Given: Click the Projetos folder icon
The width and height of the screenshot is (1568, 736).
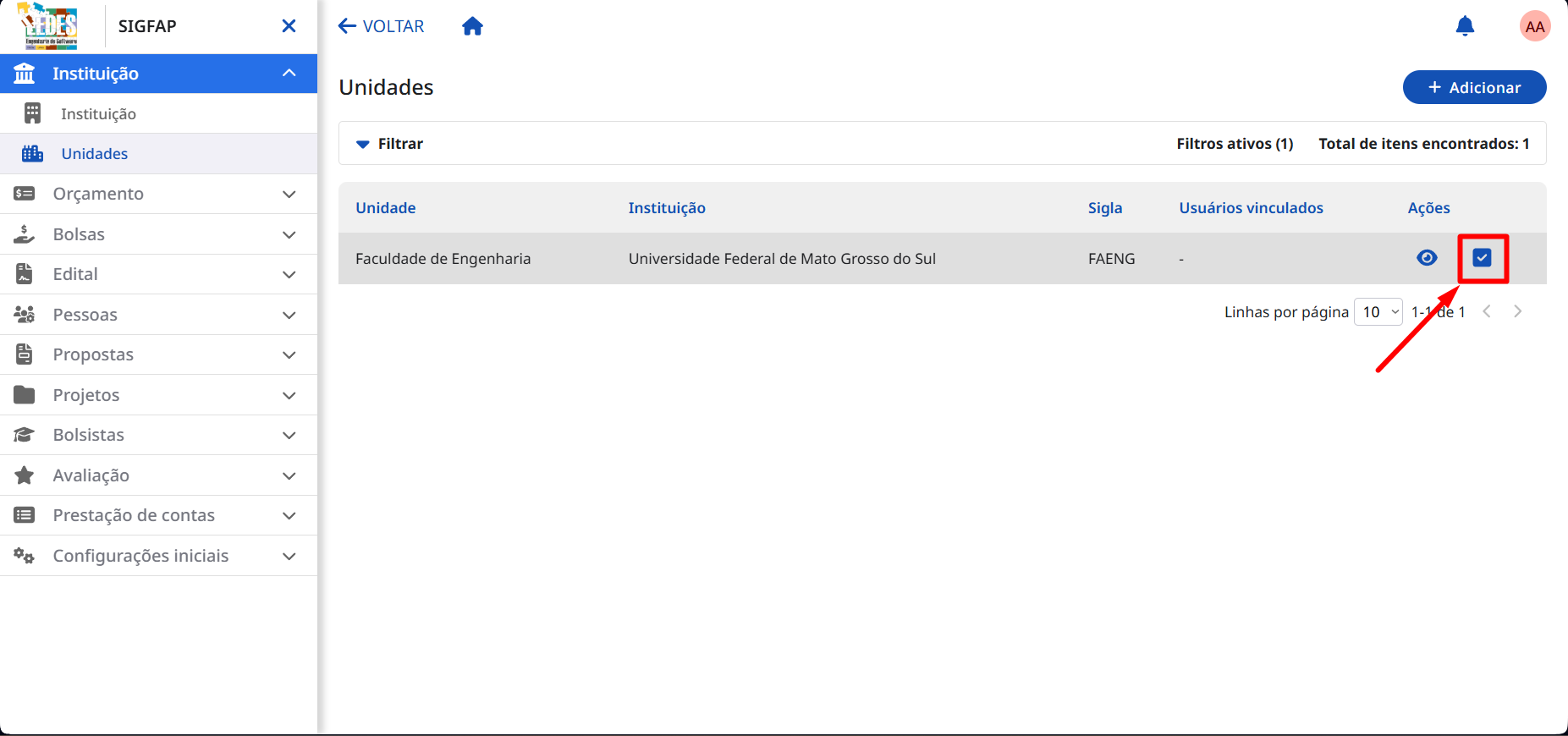Looking at the screenshot, I should click(x=25, y=395).
